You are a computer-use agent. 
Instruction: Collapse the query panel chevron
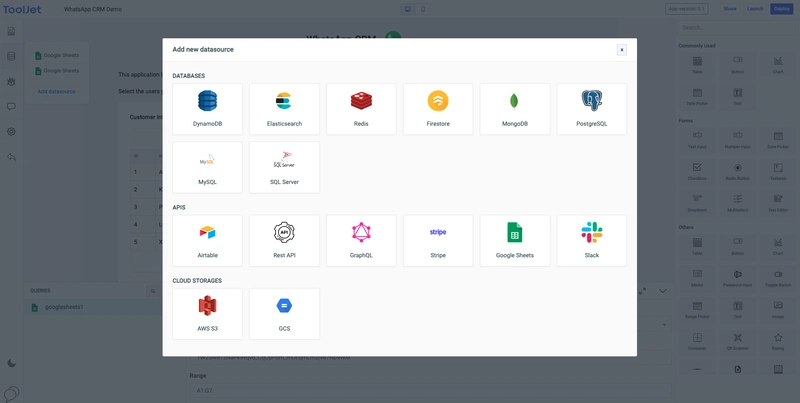663,291
